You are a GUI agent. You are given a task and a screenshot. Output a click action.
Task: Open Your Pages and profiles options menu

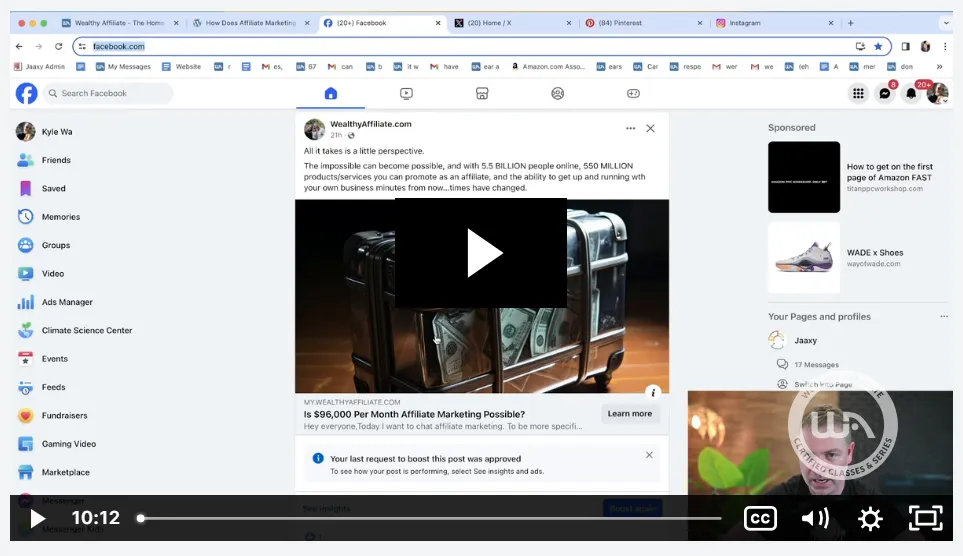[x=943, y=316]
